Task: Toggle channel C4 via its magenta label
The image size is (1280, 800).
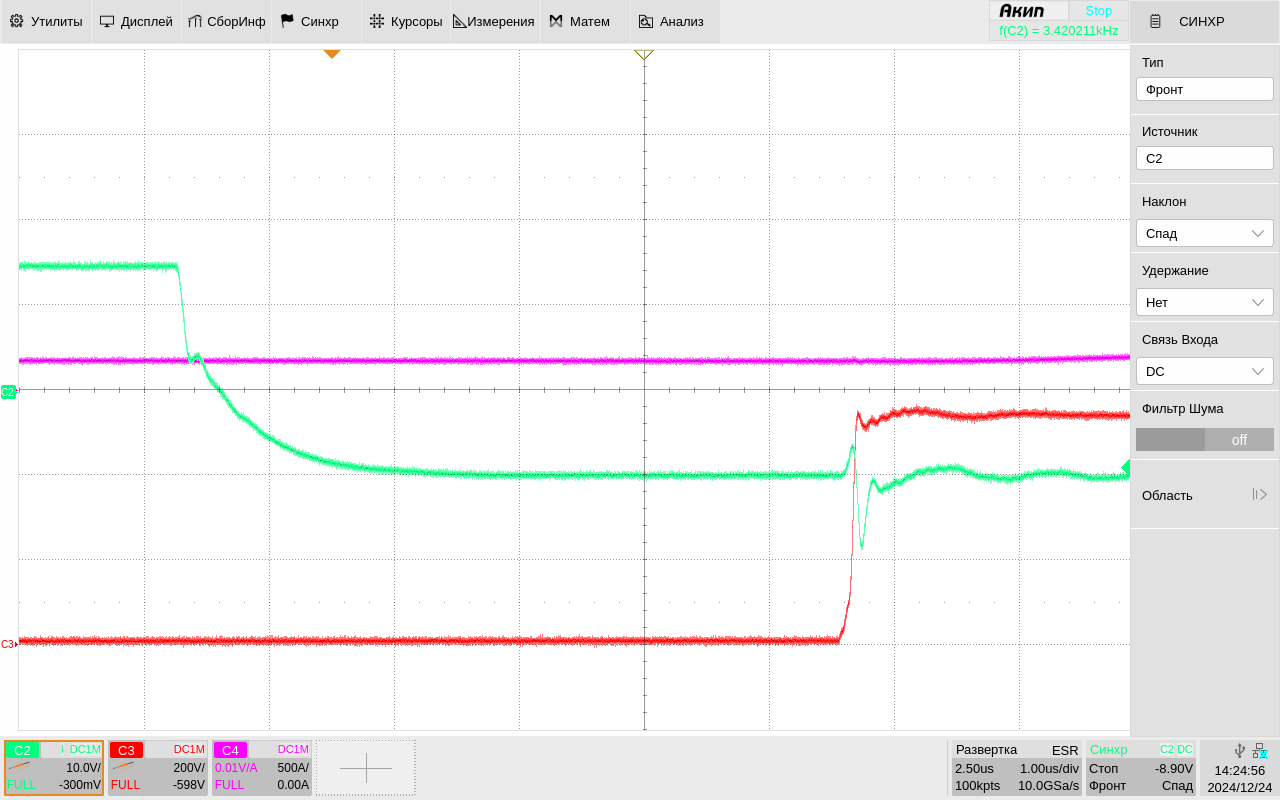Action: [x=230, y=750]
